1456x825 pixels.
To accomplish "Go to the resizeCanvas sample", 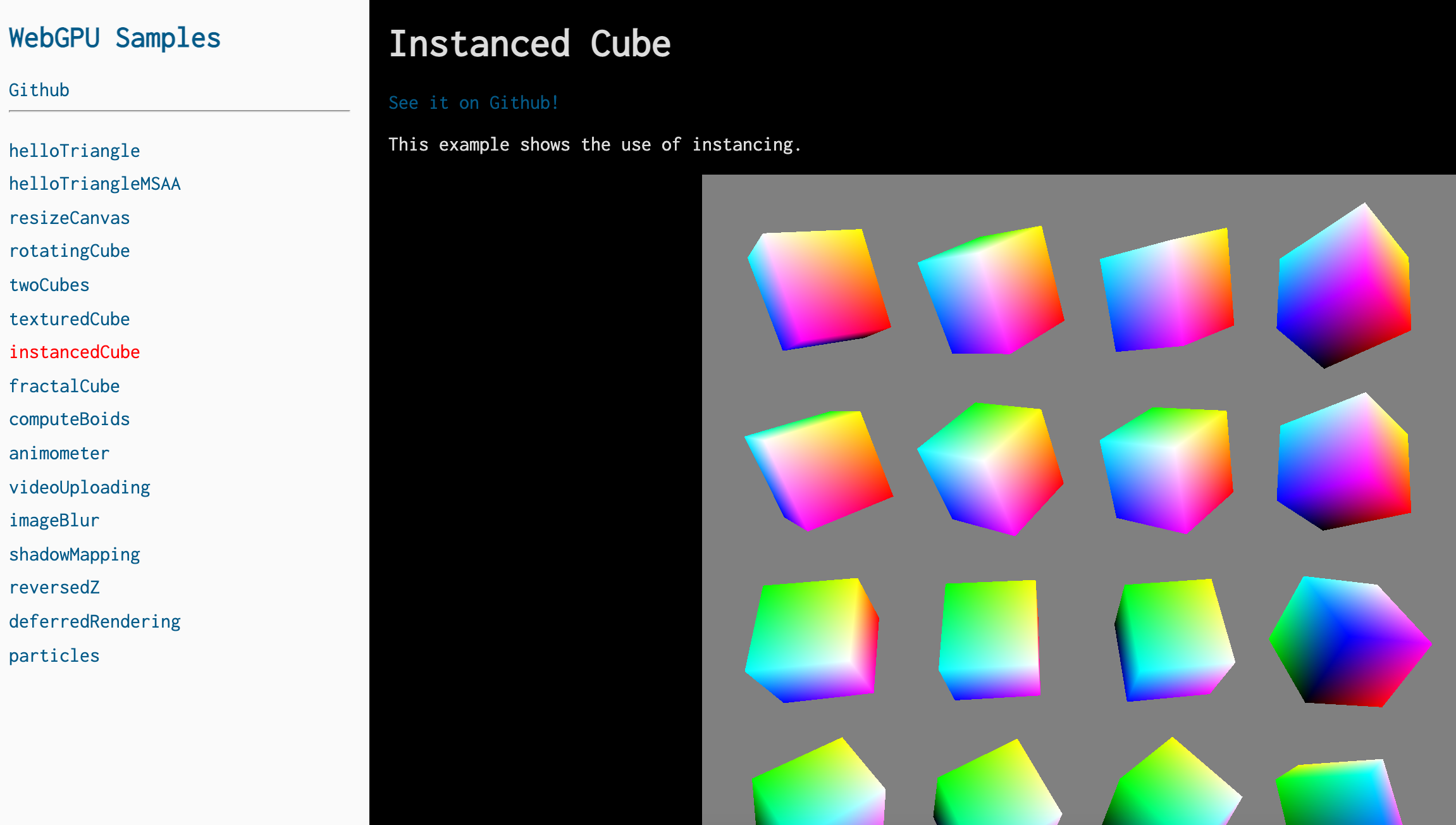I will point(70,218).
